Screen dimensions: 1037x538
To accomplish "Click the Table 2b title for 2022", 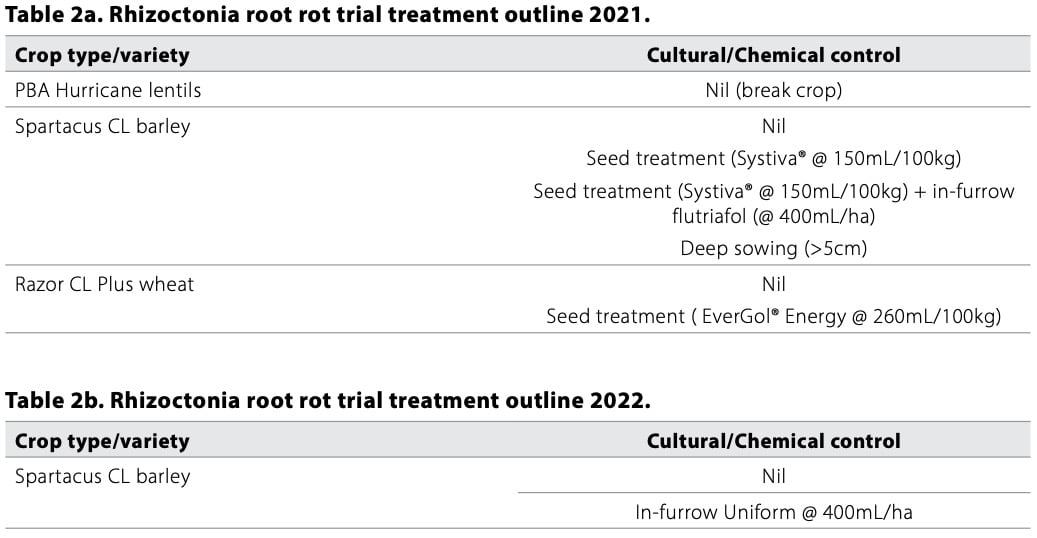I will click(328, 401).
